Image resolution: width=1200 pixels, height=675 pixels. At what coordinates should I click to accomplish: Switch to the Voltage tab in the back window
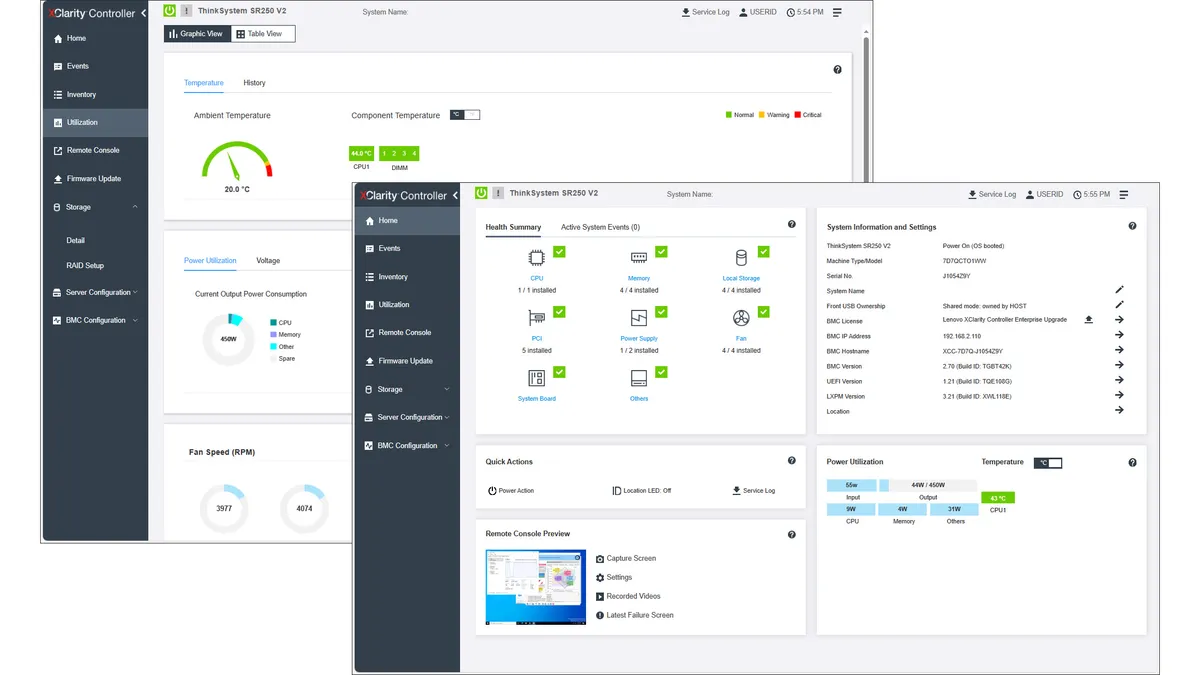coord(268,261)
